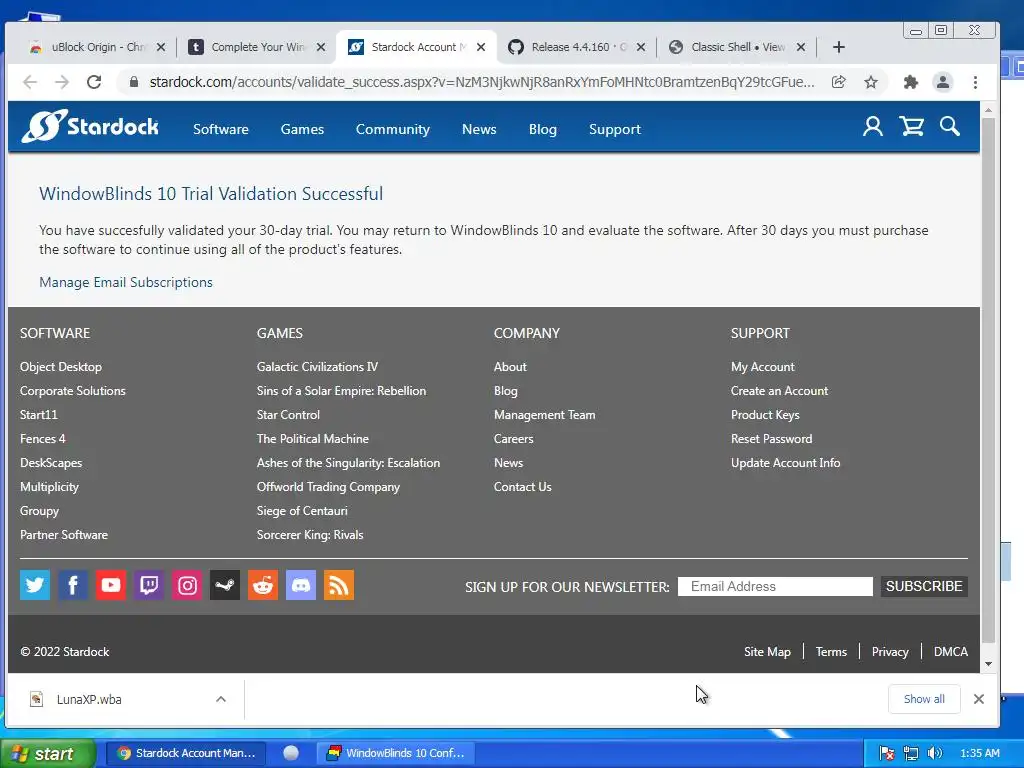Open the shopping cart icon
The width and height of the screenshot is (1024, 768).
912,126
